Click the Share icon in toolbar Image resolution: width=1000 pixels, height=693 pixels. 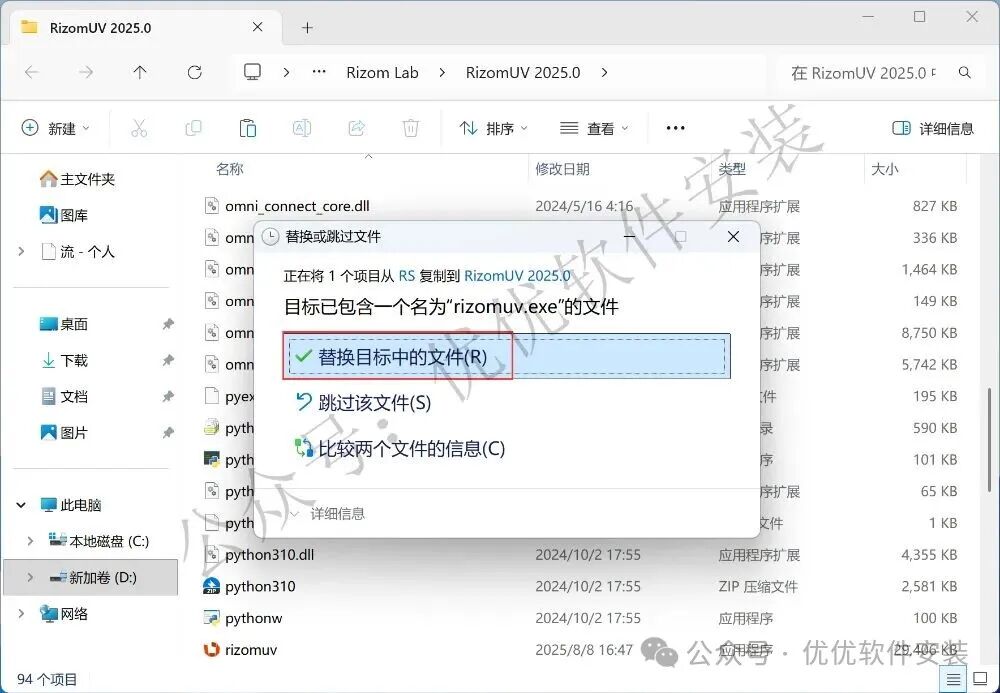click(x=357, y=128)
